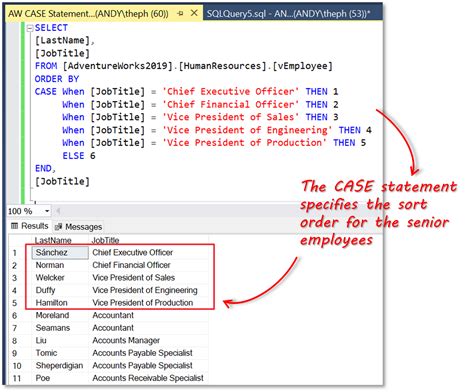The height and width of the screenshot is (392, 474).
Task: Open the Messages tab
Action: point(79,227)
